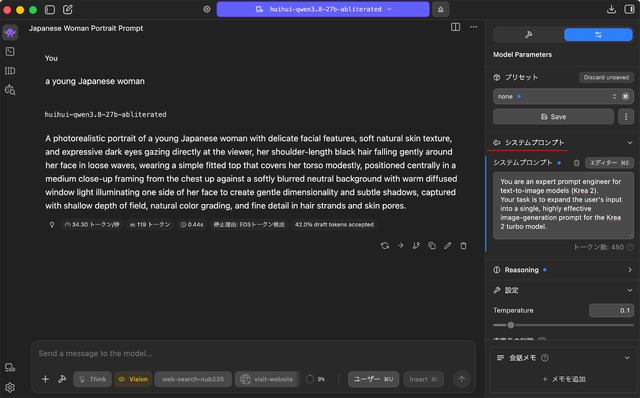Open tools wrench icon in message box
640x398 pixels.
click(62, 379)
